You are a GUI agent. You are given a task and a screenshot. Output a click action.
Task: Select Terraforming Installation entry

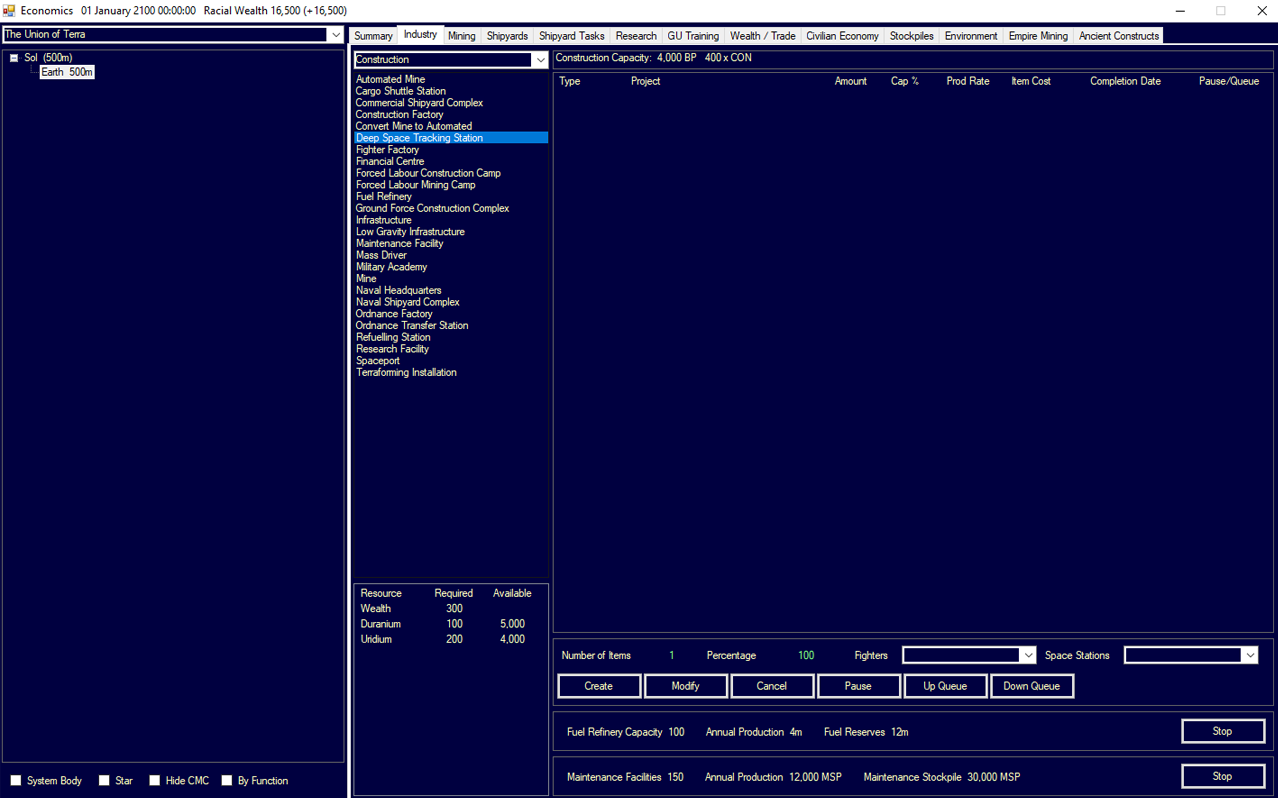click(x=407, y=373)
